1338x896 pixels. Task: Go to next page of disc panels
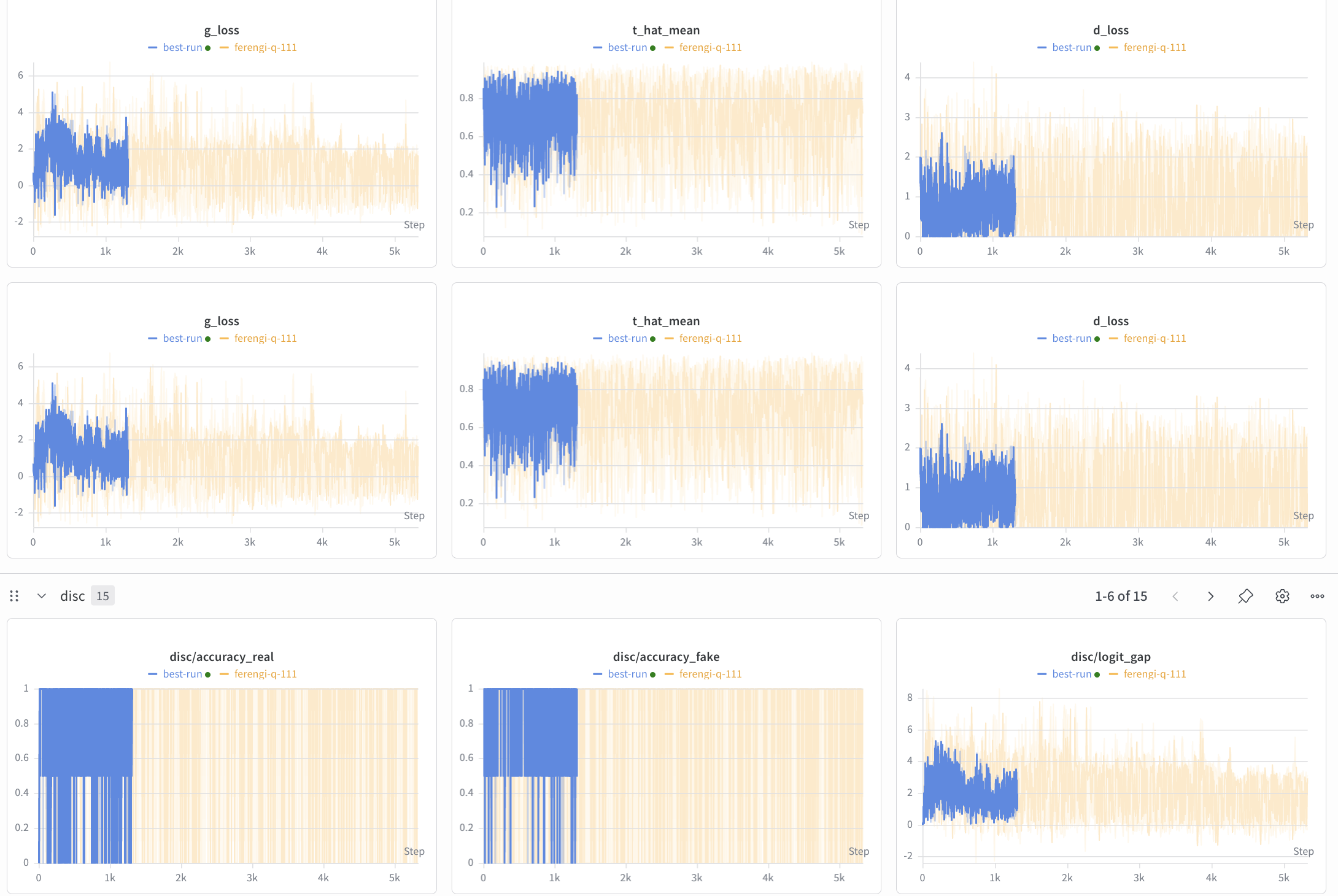tap(1210, 596)
